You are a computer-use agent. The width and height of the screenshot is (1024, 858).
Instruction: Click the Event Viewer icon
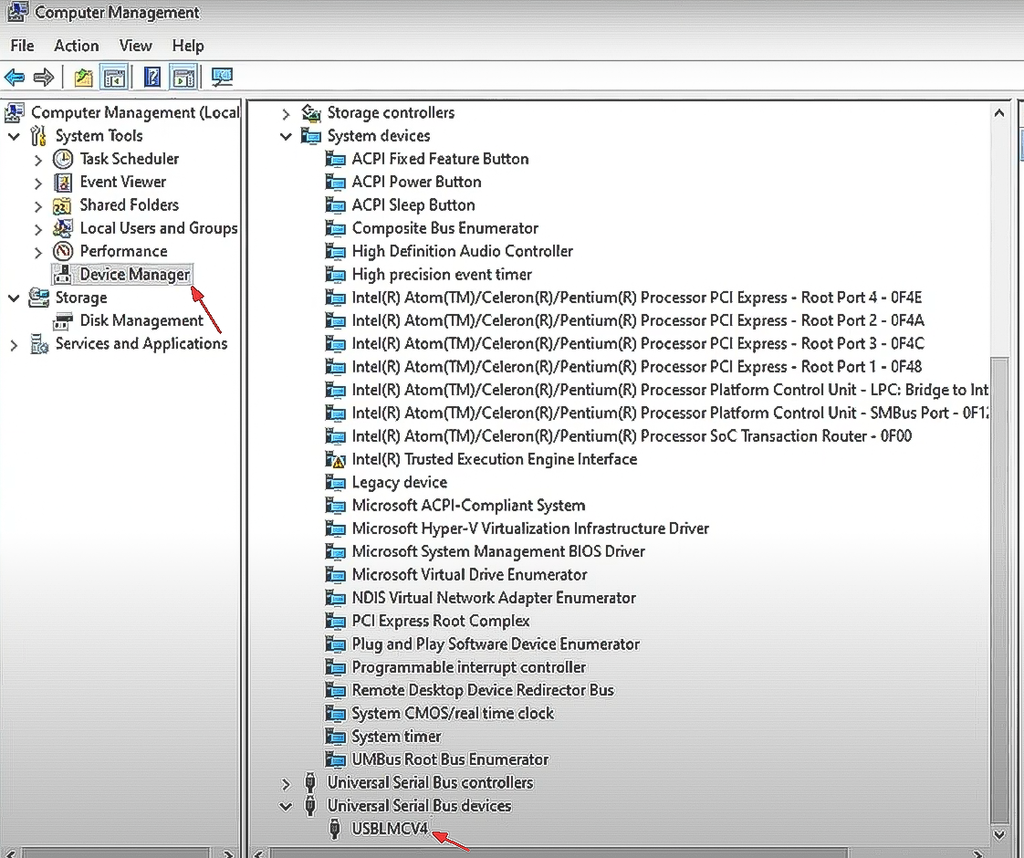click(63, 182)
